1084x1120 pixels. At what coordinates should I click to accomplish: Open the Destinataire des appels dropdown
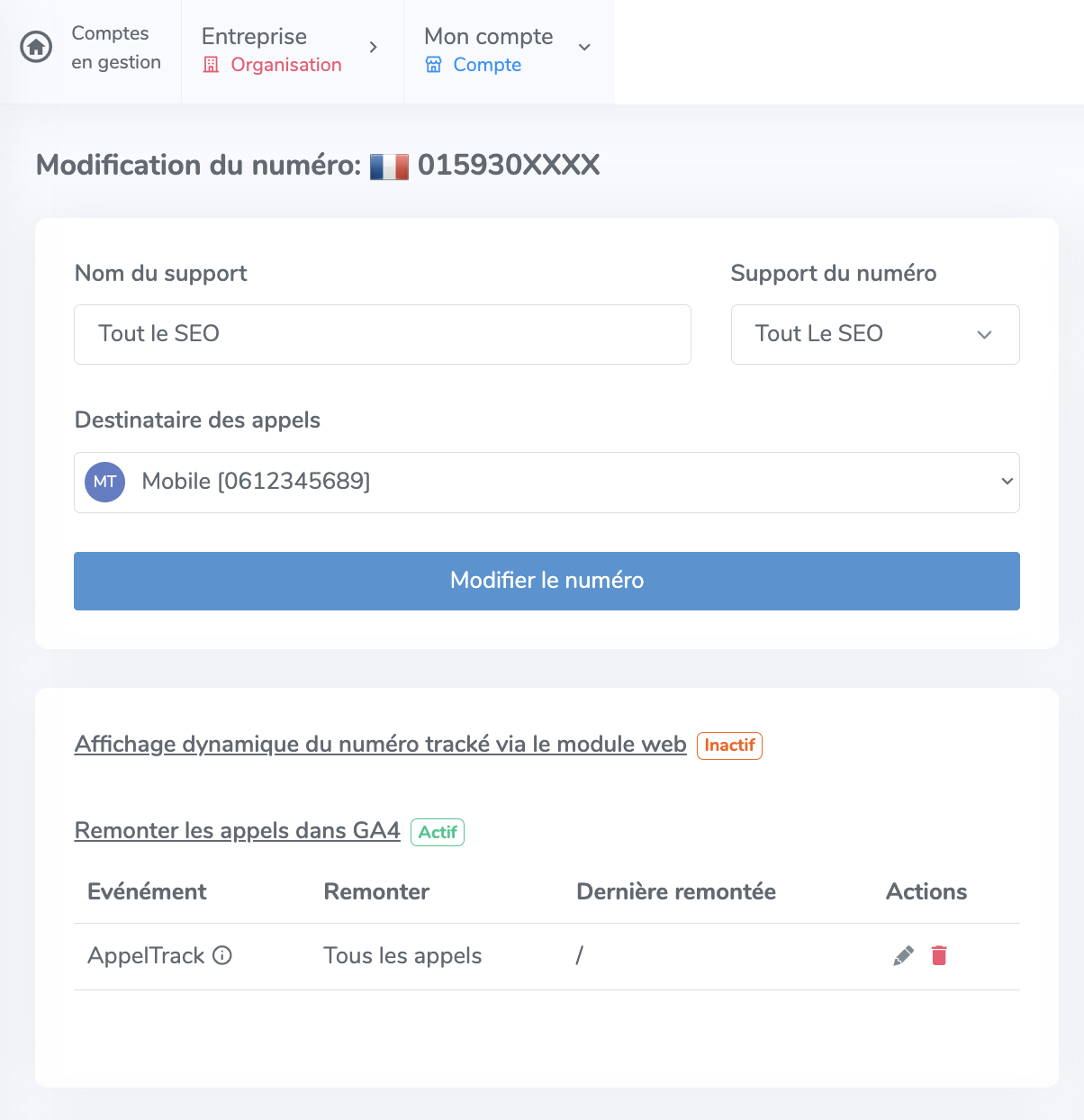click(x=547, y=483)
